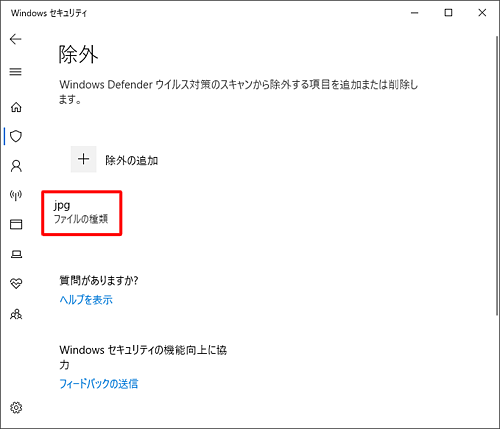
Task: Open Account protection person icon
Action: 16,166
